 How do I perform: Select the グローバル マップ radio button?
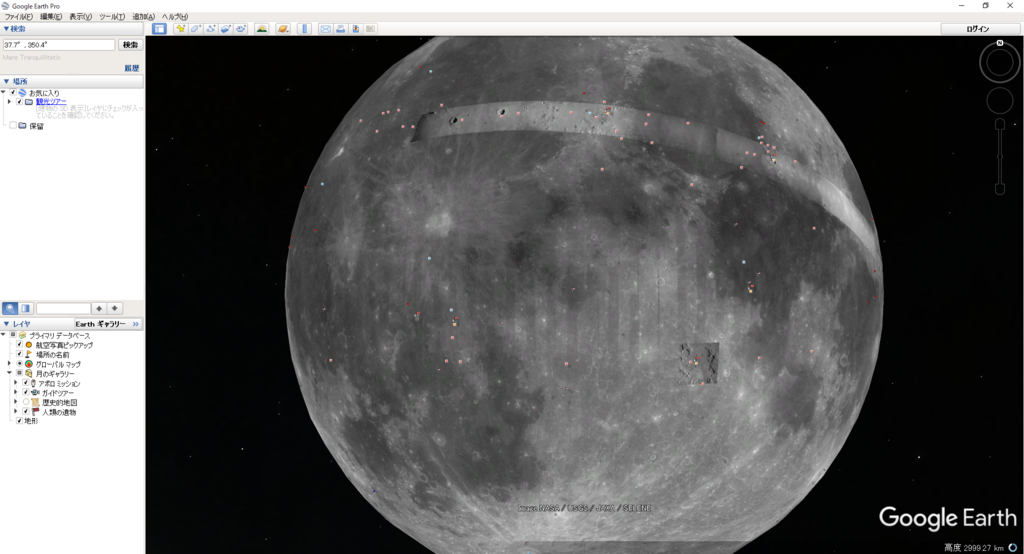click(20, 364)
